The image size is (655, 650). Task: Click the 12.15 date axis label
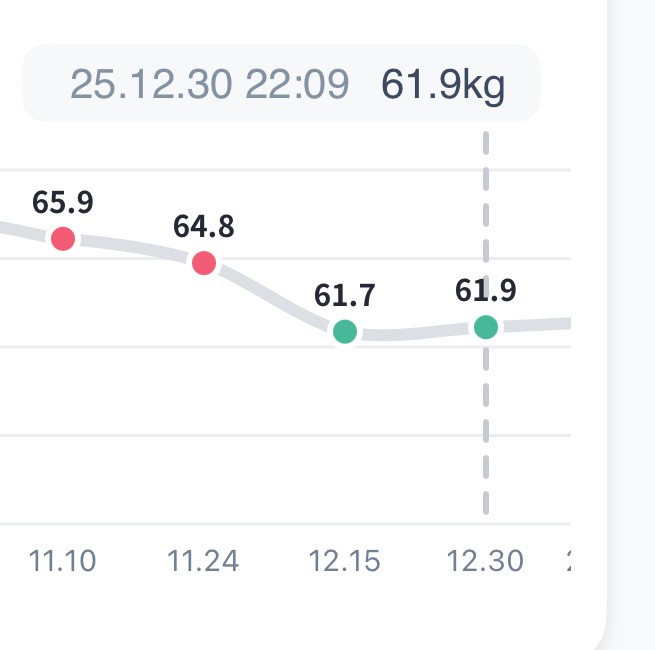pos(345,562)
